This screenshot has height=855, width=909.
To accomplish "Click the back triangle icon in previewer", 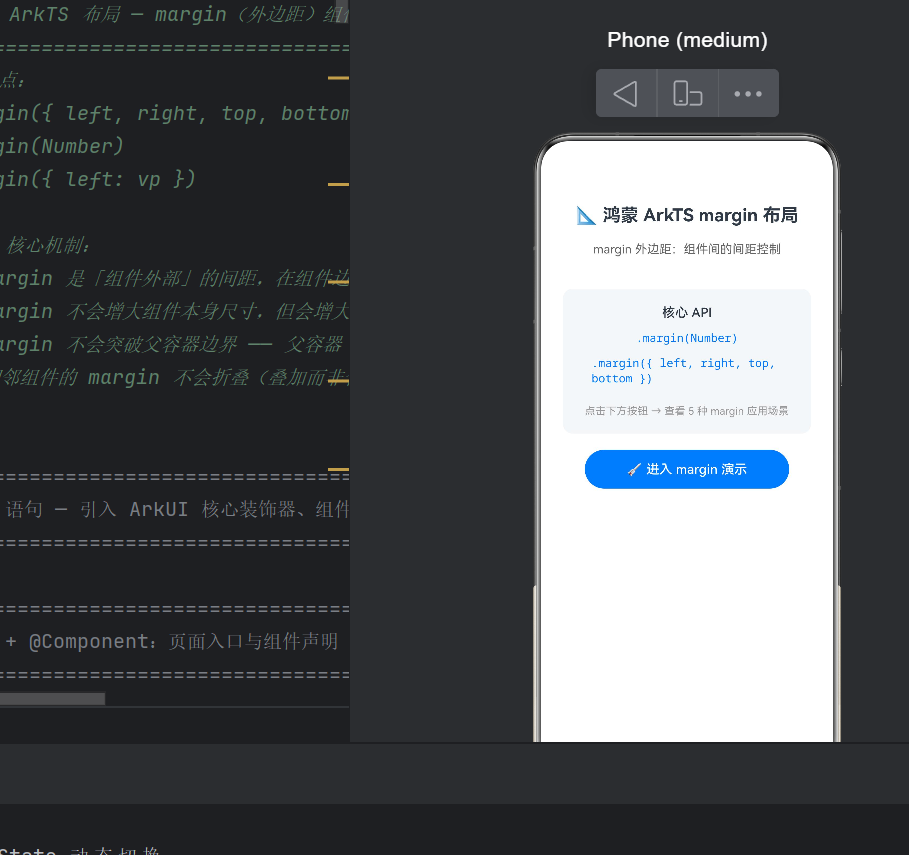I will pyautogui.click(x=626, y=93).
